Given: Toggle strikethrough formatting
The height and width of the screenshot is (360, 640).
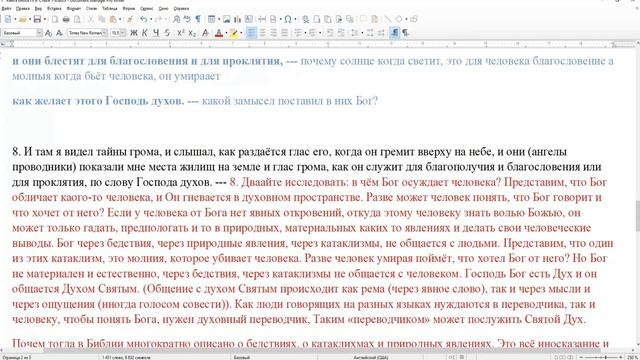Looking at the screenshot, I should click(x=167, y=33).
